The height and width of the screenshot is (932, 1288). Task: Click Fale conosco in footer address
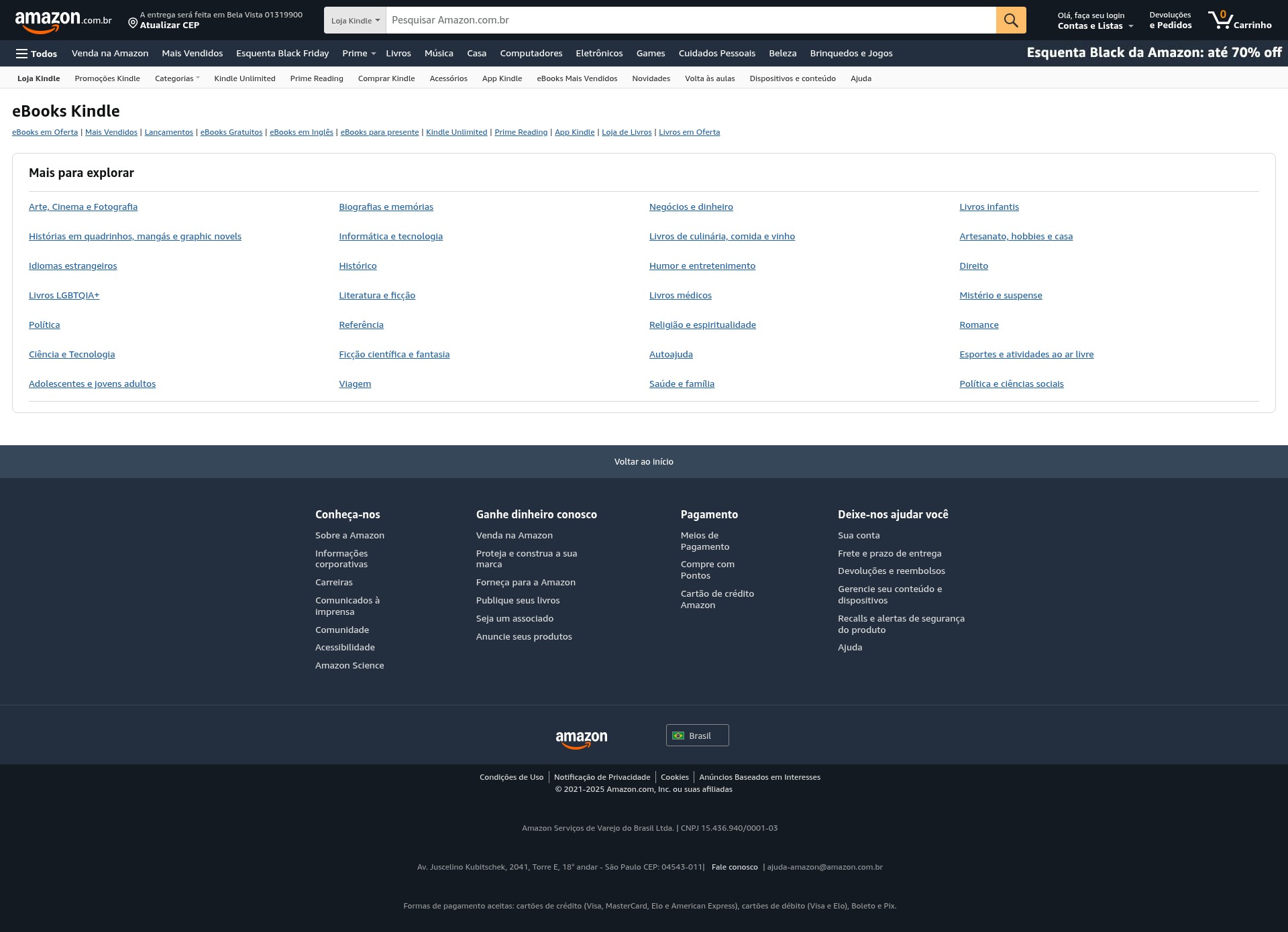pos(735,867)
